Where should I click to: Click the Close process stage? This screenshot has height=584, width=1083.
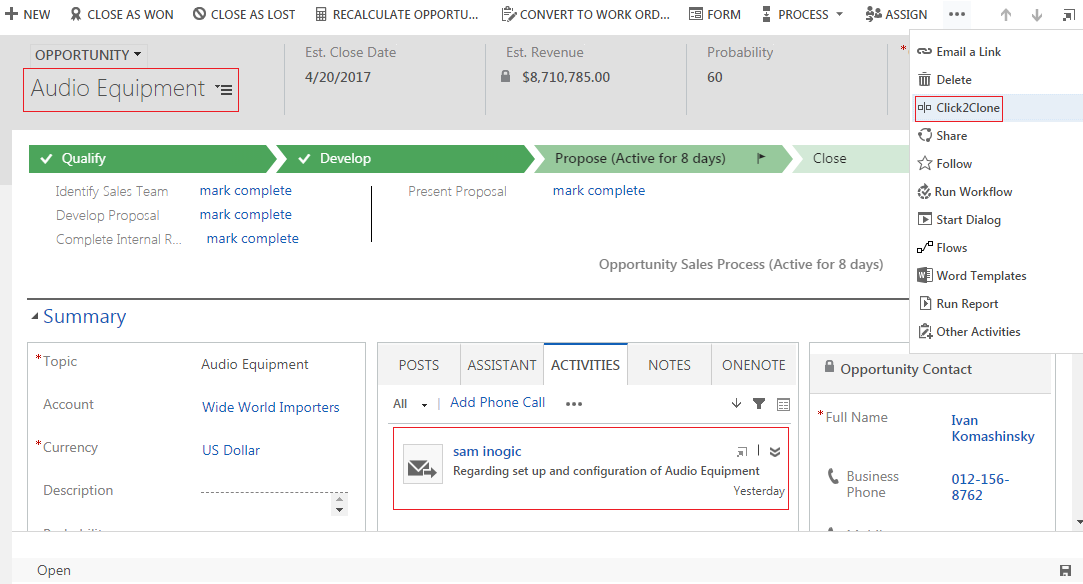[851, 159]
